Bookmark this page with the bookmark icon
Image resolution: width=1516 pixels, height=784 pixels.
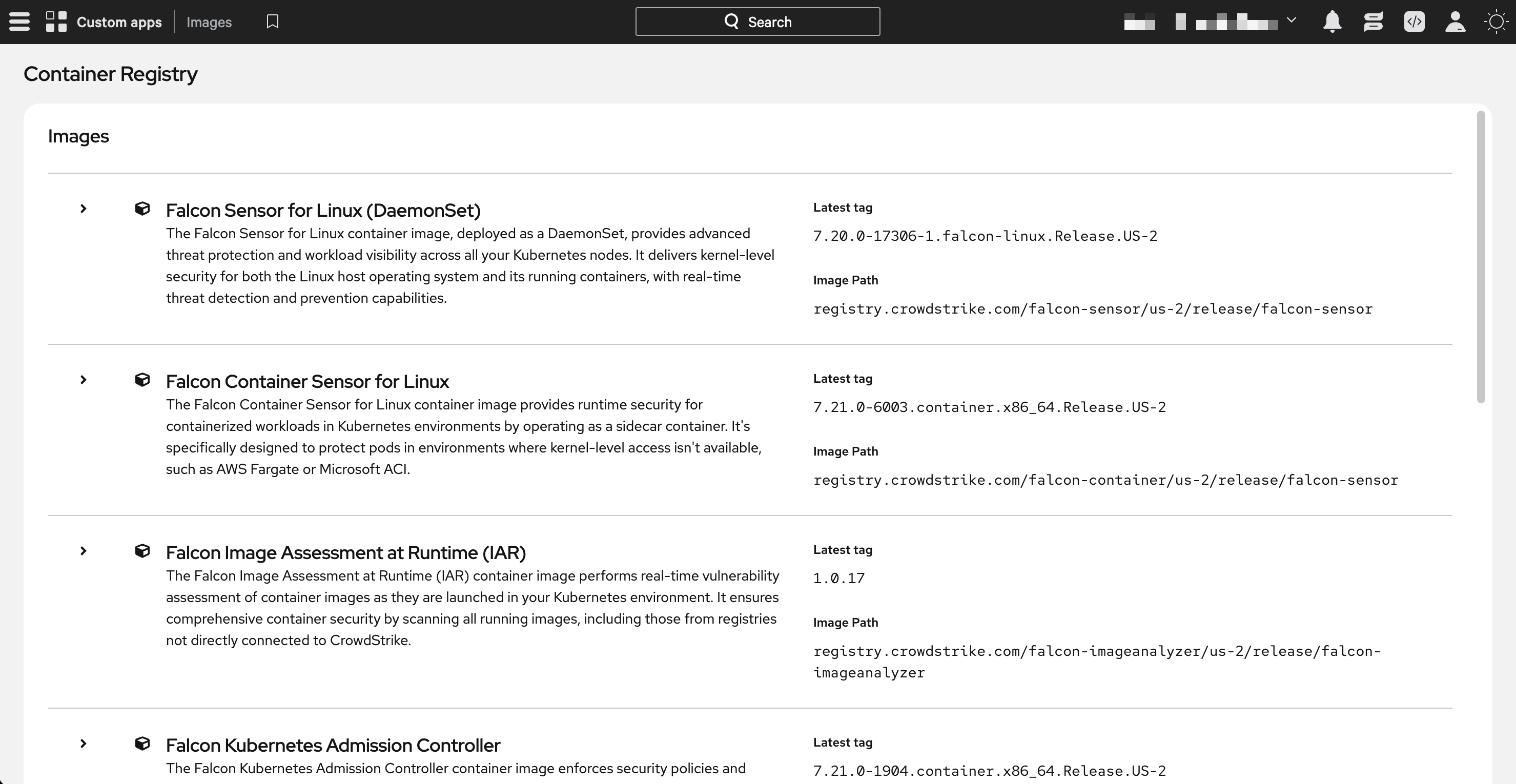coord(273,22)
